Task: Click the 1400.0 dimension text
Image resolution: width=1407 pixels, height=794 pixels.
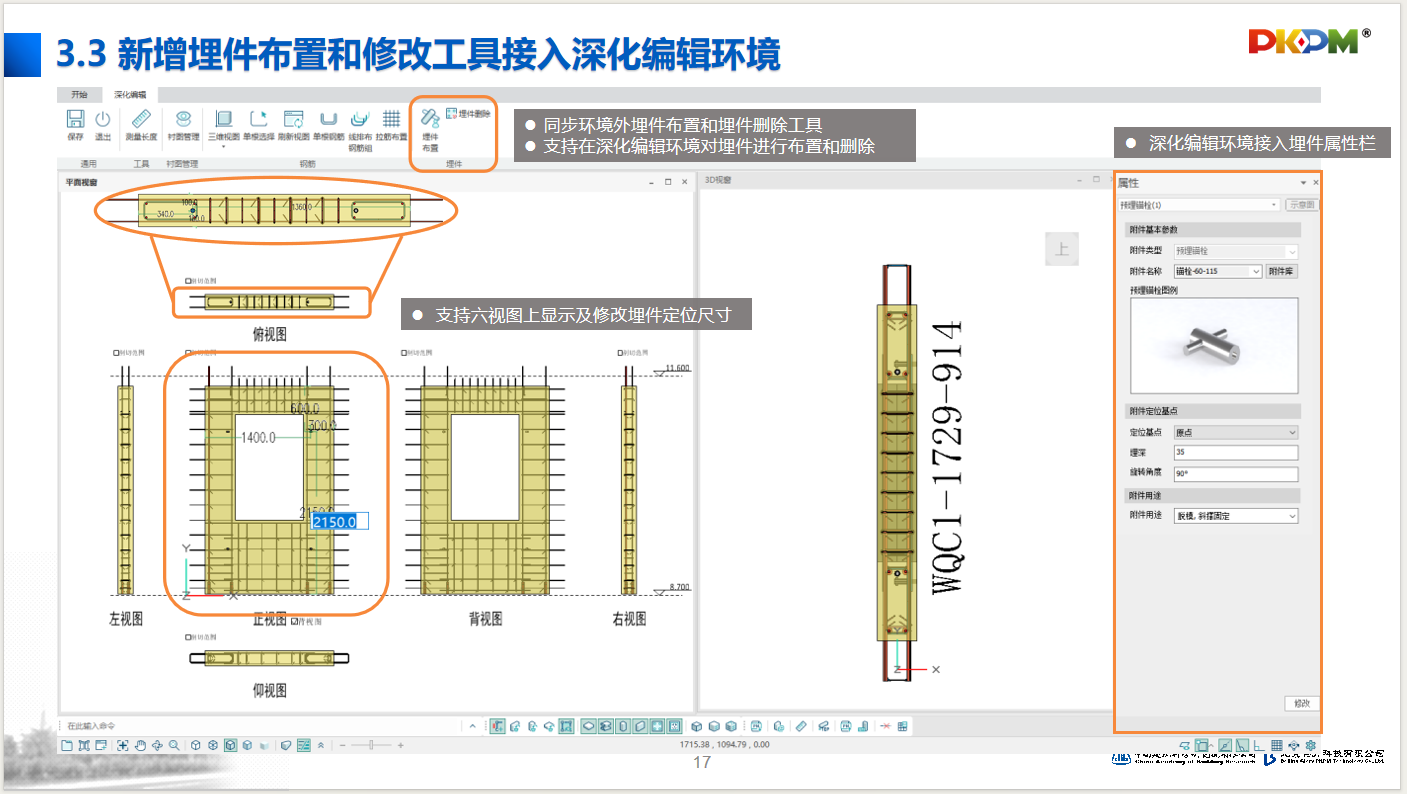Action: click(x=258, y=438)
